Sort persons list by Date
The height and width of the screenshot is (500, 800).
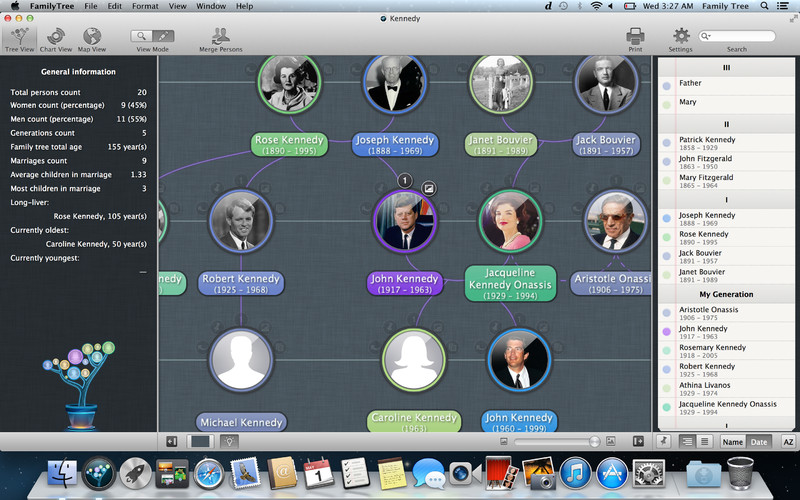tap(759, 442)
